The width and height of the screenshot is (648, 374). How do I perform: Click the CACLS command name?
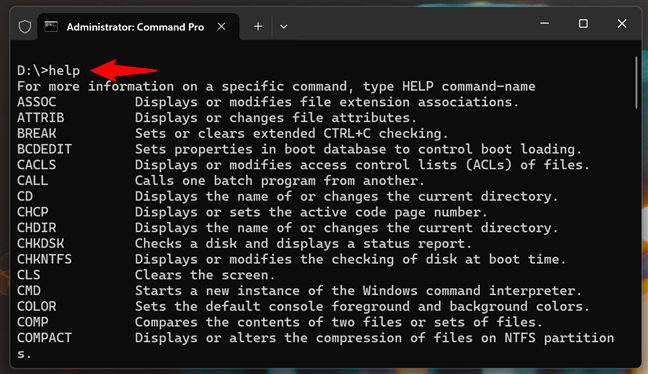[36, 165]
